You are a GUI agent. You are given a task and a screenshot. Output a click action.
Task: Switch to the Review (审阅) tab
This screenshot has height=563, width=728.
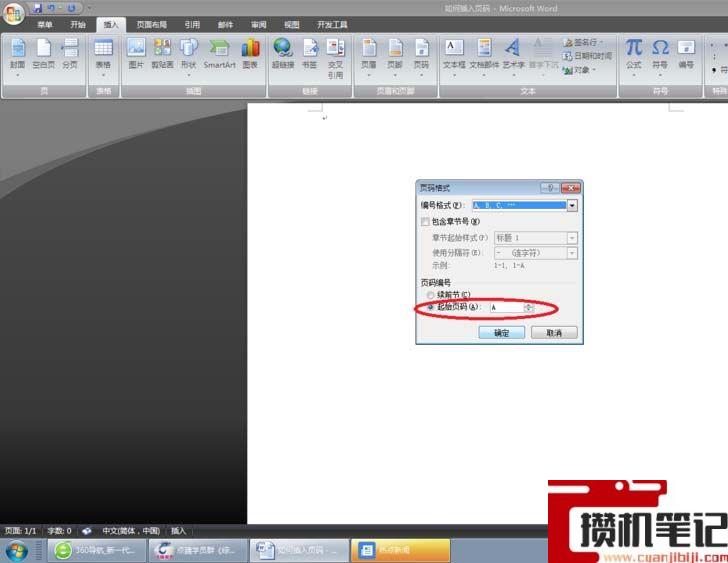pos(259,25)
